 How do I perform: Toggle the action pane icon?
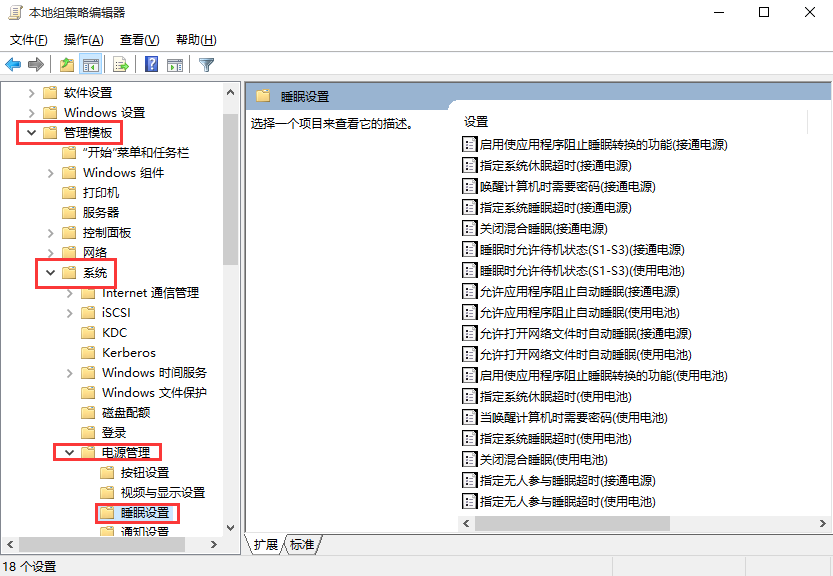176,63
